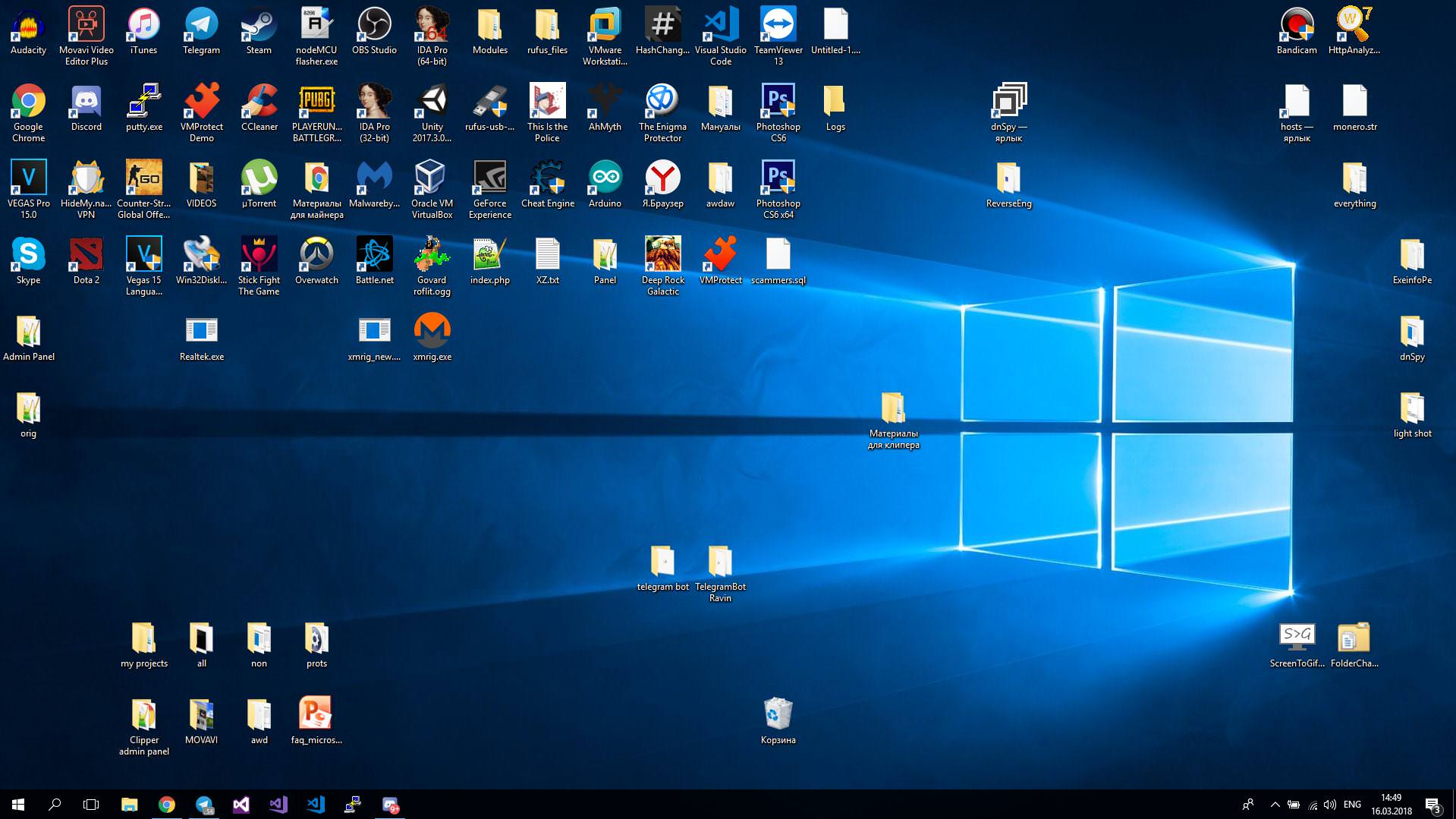
Task: Select the index.php file
Action: click(x=489, y=262)
